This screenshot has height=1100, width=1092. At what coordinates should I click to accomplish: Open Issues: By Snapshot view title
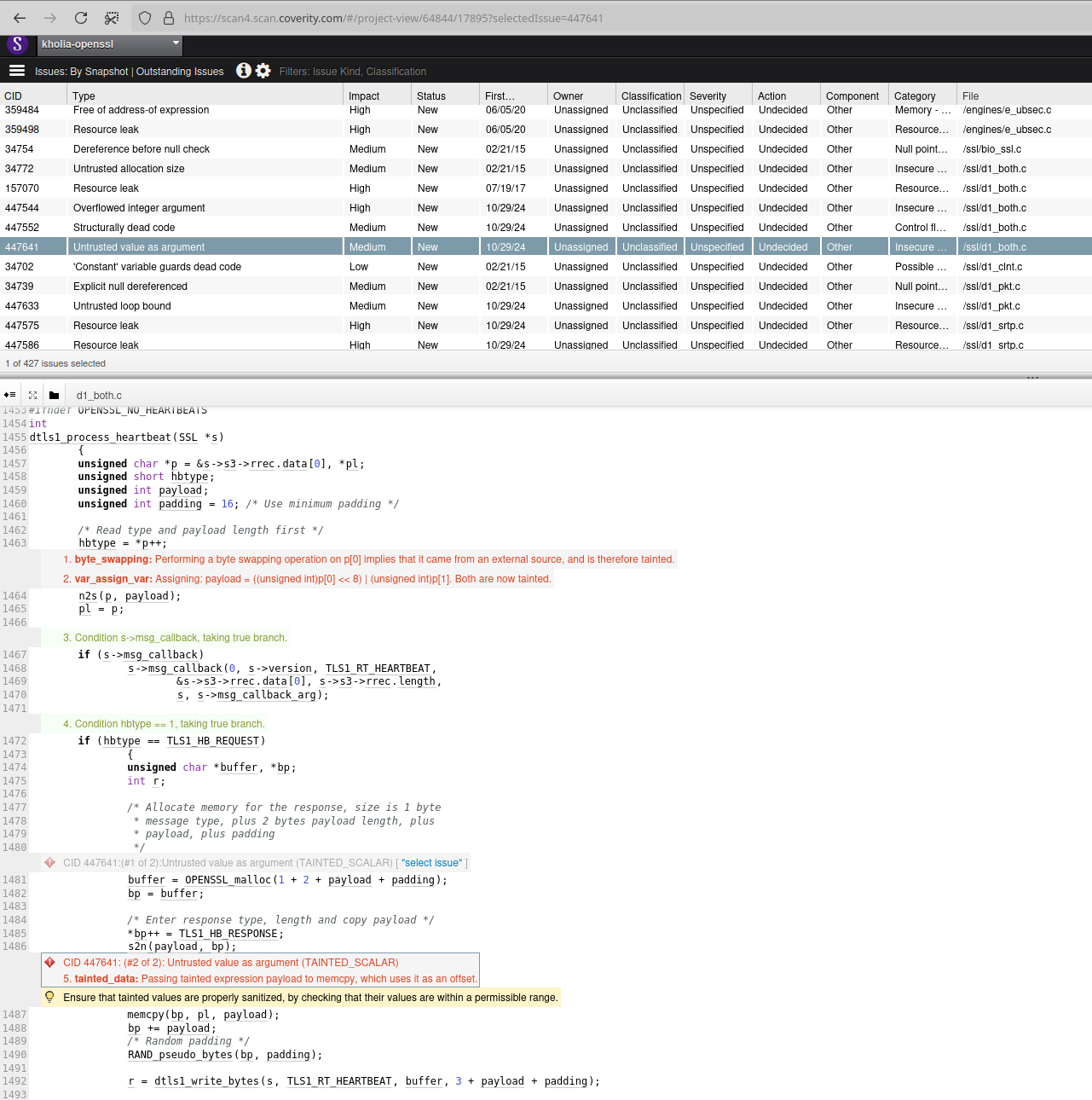[130, 72]
